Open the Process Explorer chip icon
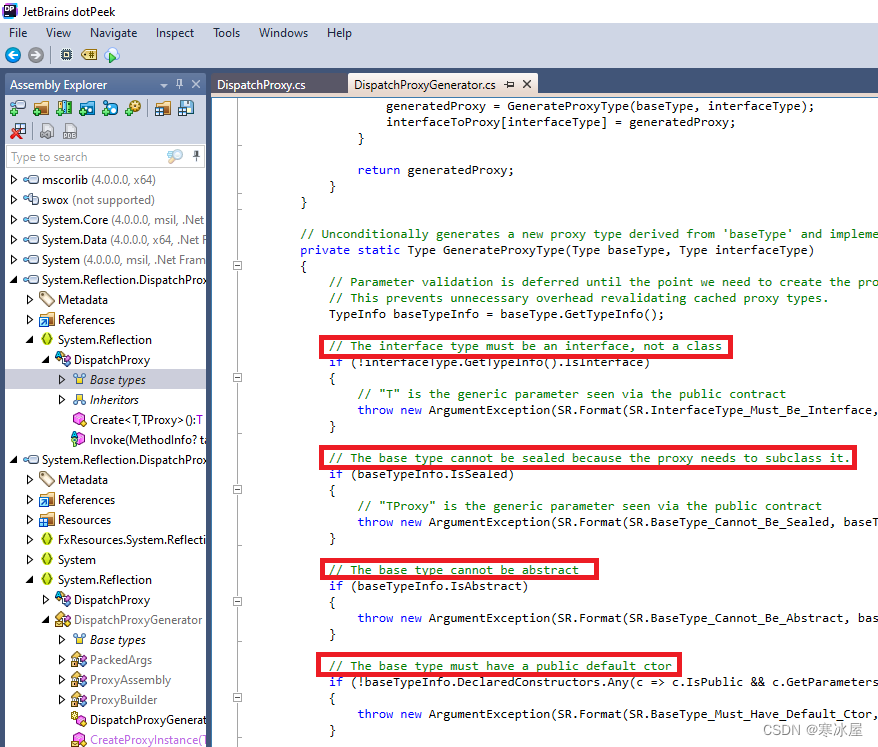878x747 pixels. [x=66, y=55]
